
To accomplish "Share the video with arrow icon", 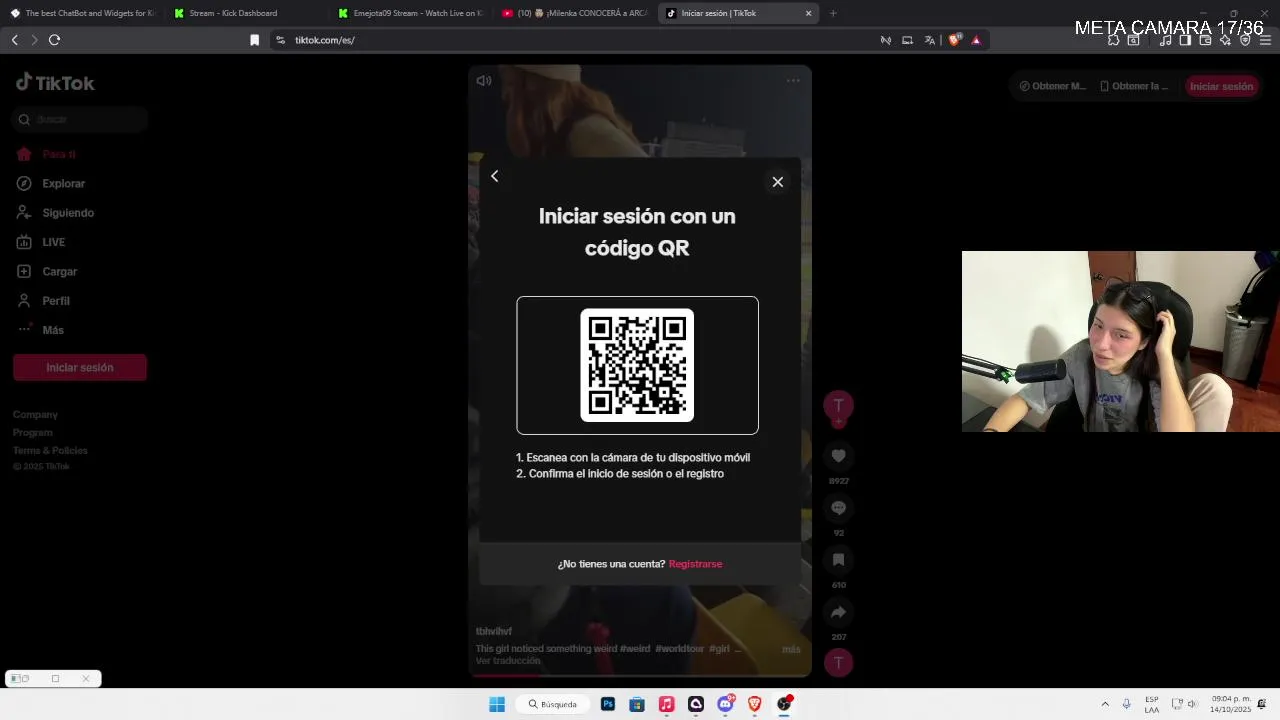I will click(838, 612).
